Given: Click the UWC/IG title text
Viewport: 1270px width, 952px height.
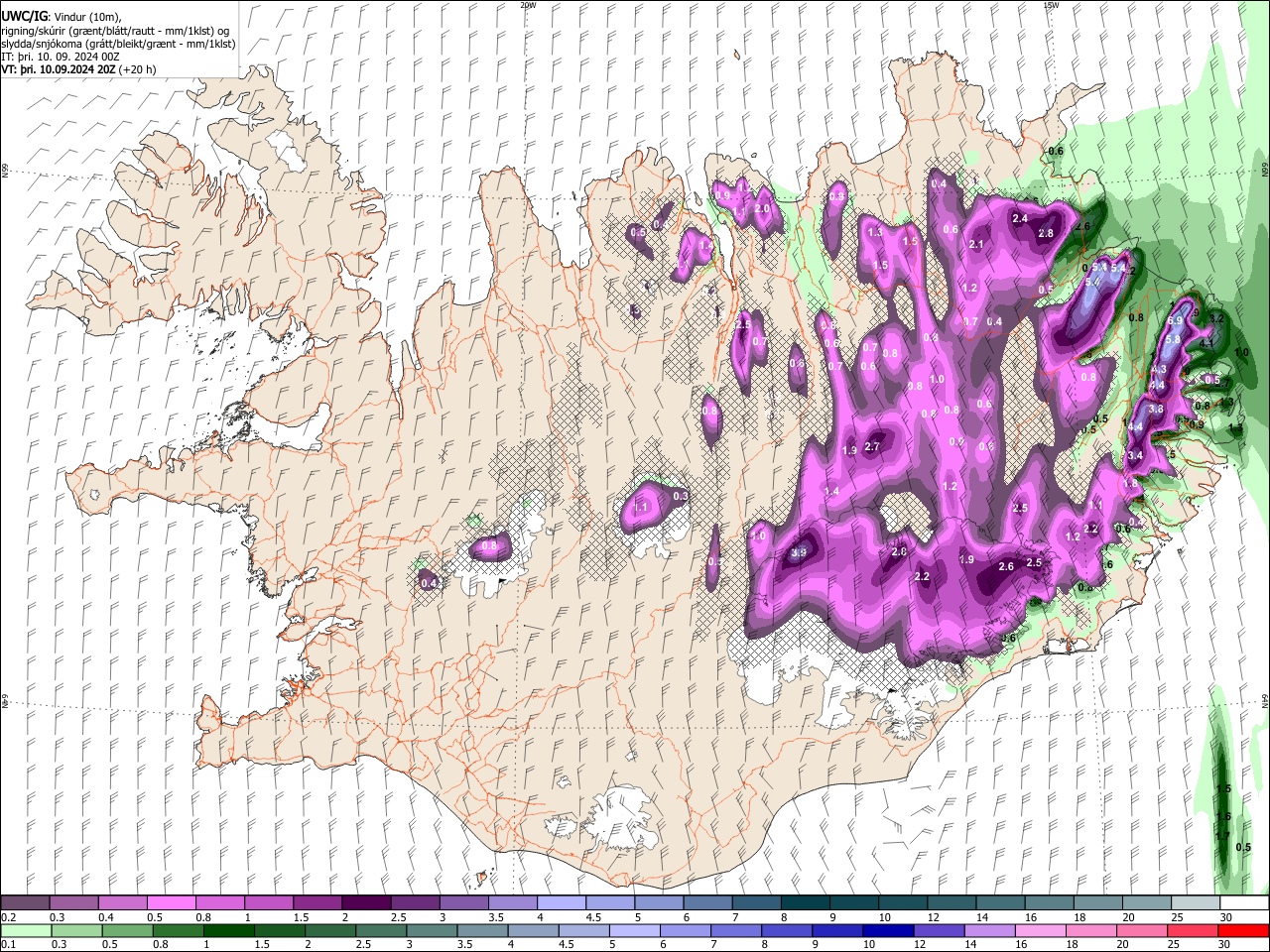Looking at the screenshot, I should [x=24, y=16].
